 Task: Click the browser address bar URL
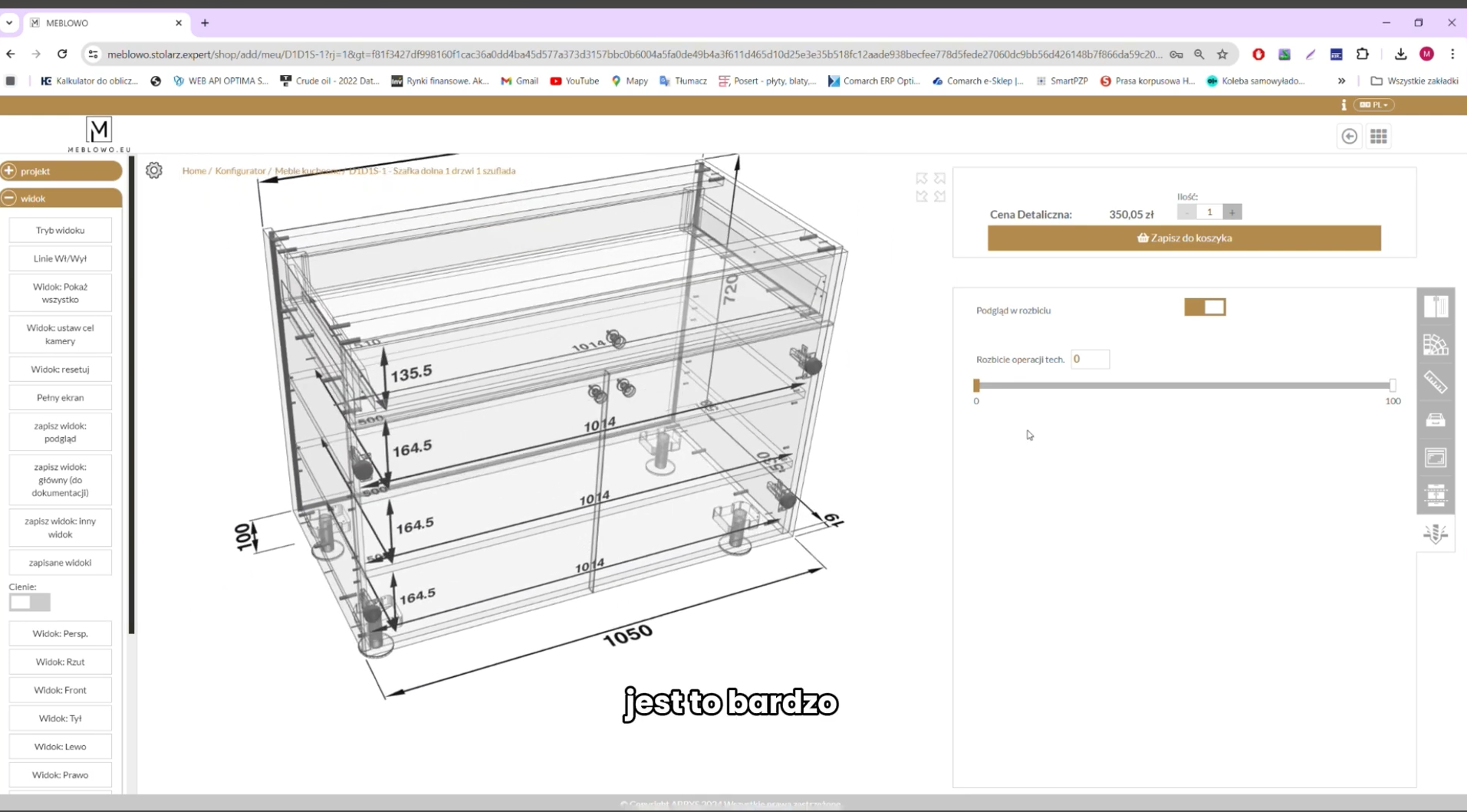click(x=634, y=54)
